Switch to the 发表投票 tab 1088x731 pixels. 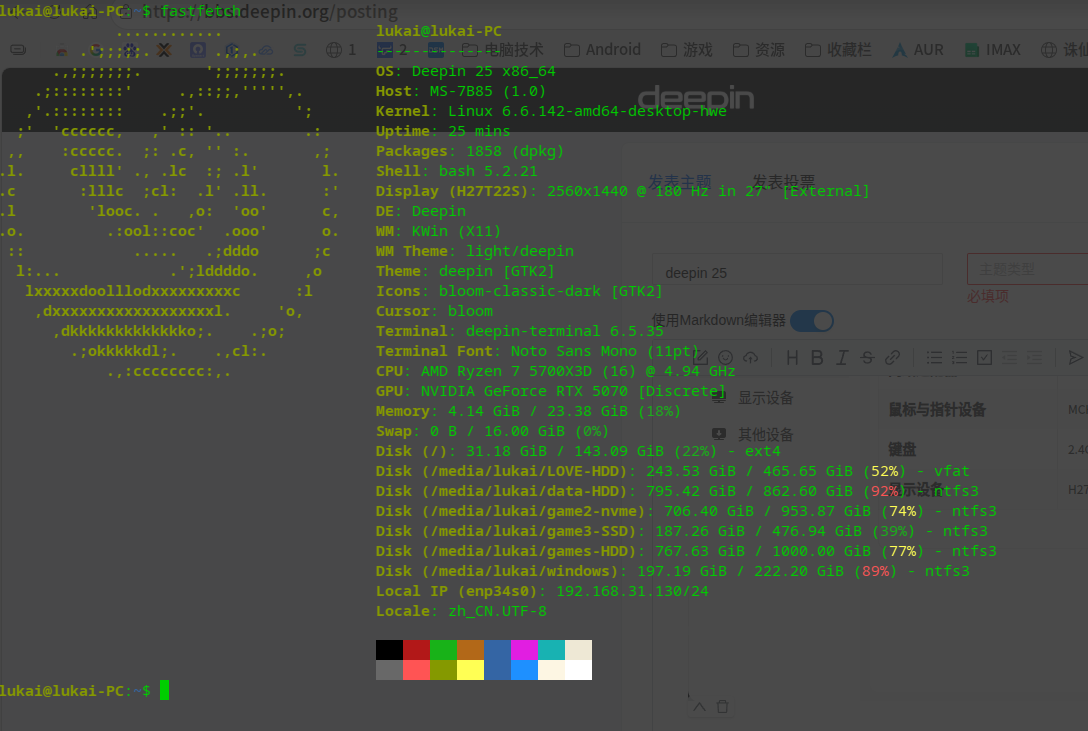click(784, 182)
